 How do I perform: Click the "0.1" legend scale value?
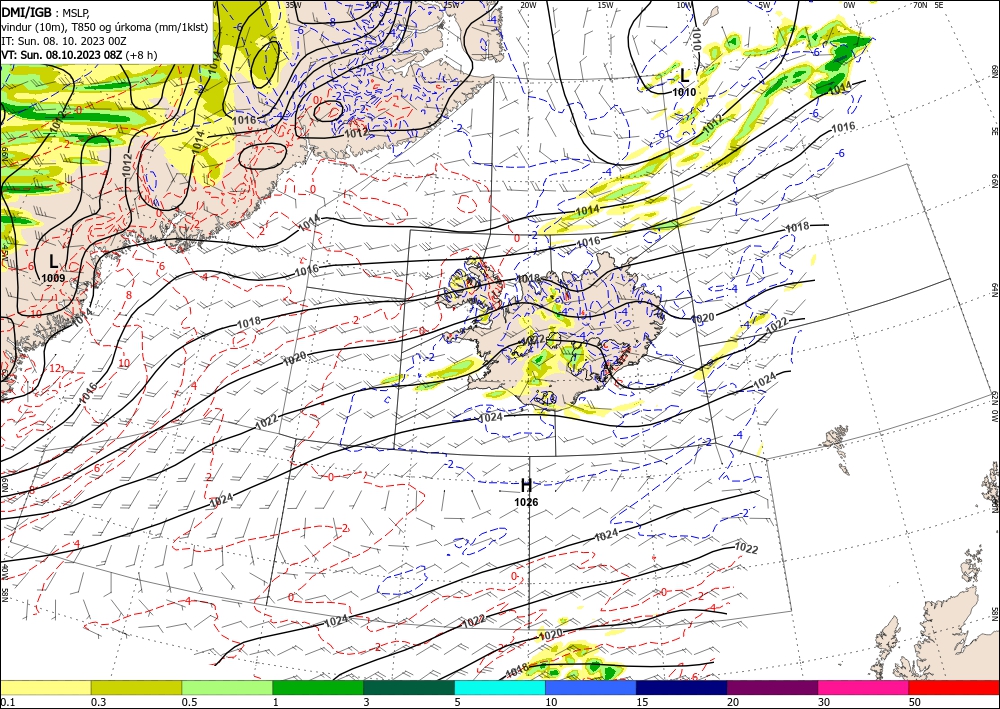pos(6,702)
